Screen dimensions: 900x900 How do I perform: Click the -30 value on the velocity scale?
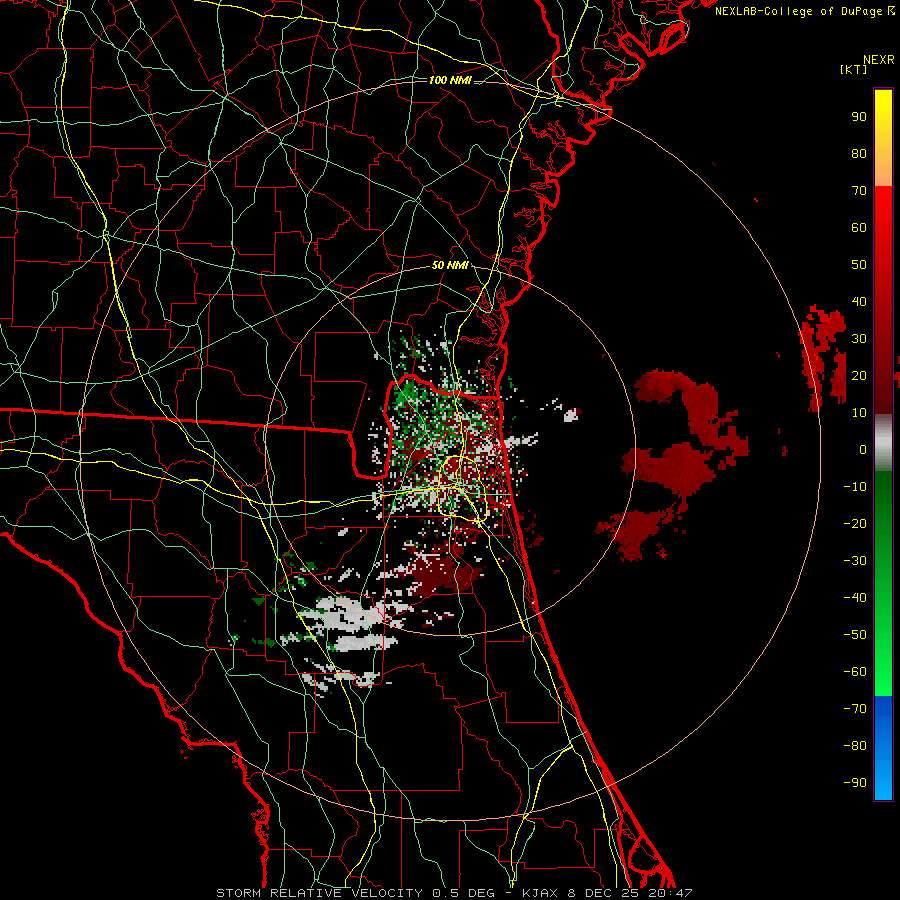click(855, 561)
